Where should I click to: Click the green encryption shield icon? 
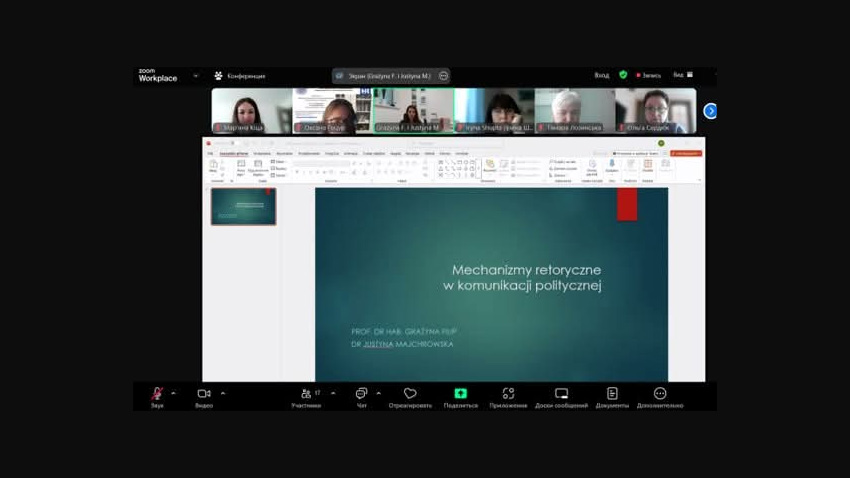click(623, 75)
